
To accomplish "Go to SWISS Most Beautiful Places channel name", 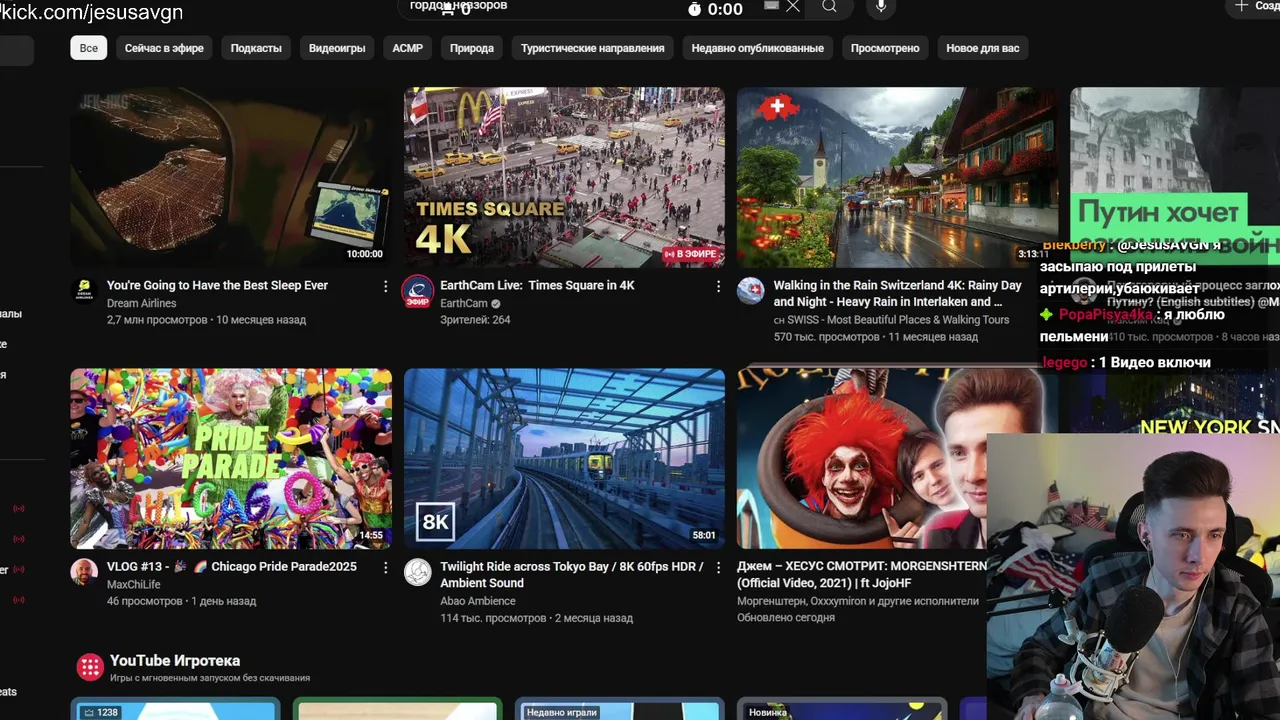I will [891, 320].
